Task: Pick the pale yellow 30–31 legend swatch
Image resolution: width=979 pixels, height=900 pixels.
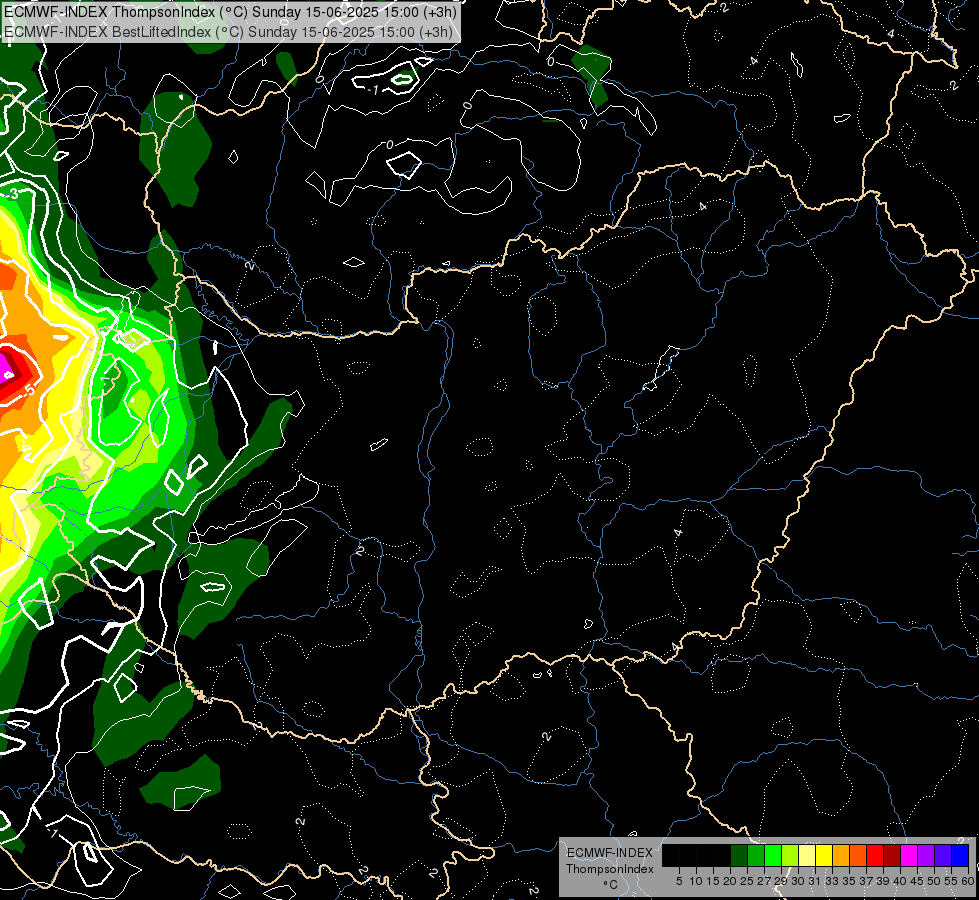Action: [x=807, y=855]
